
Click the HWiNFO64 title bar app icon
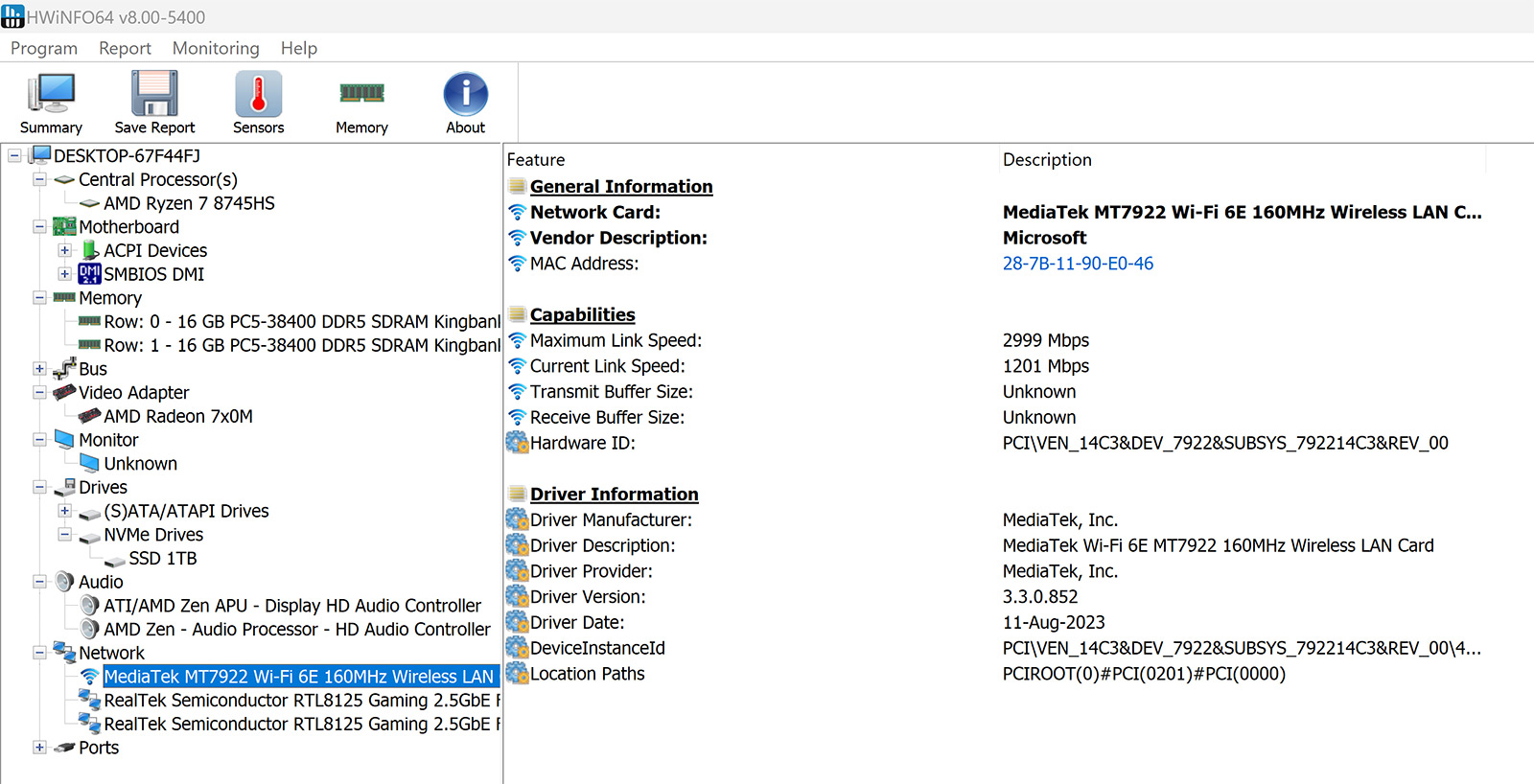tap(12, 16)
